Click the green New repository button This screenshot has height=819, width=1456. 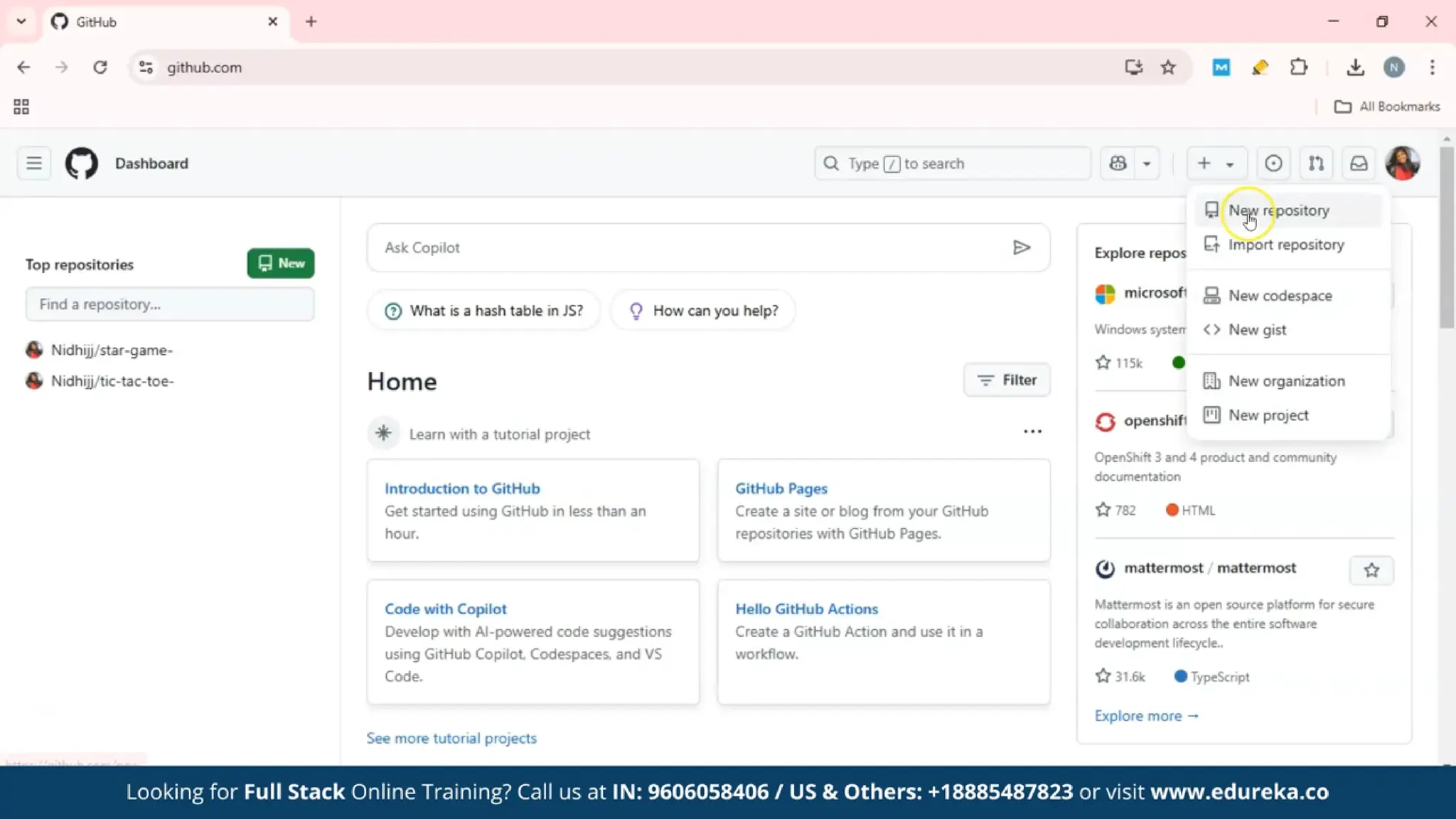click(x=281, y=263)
